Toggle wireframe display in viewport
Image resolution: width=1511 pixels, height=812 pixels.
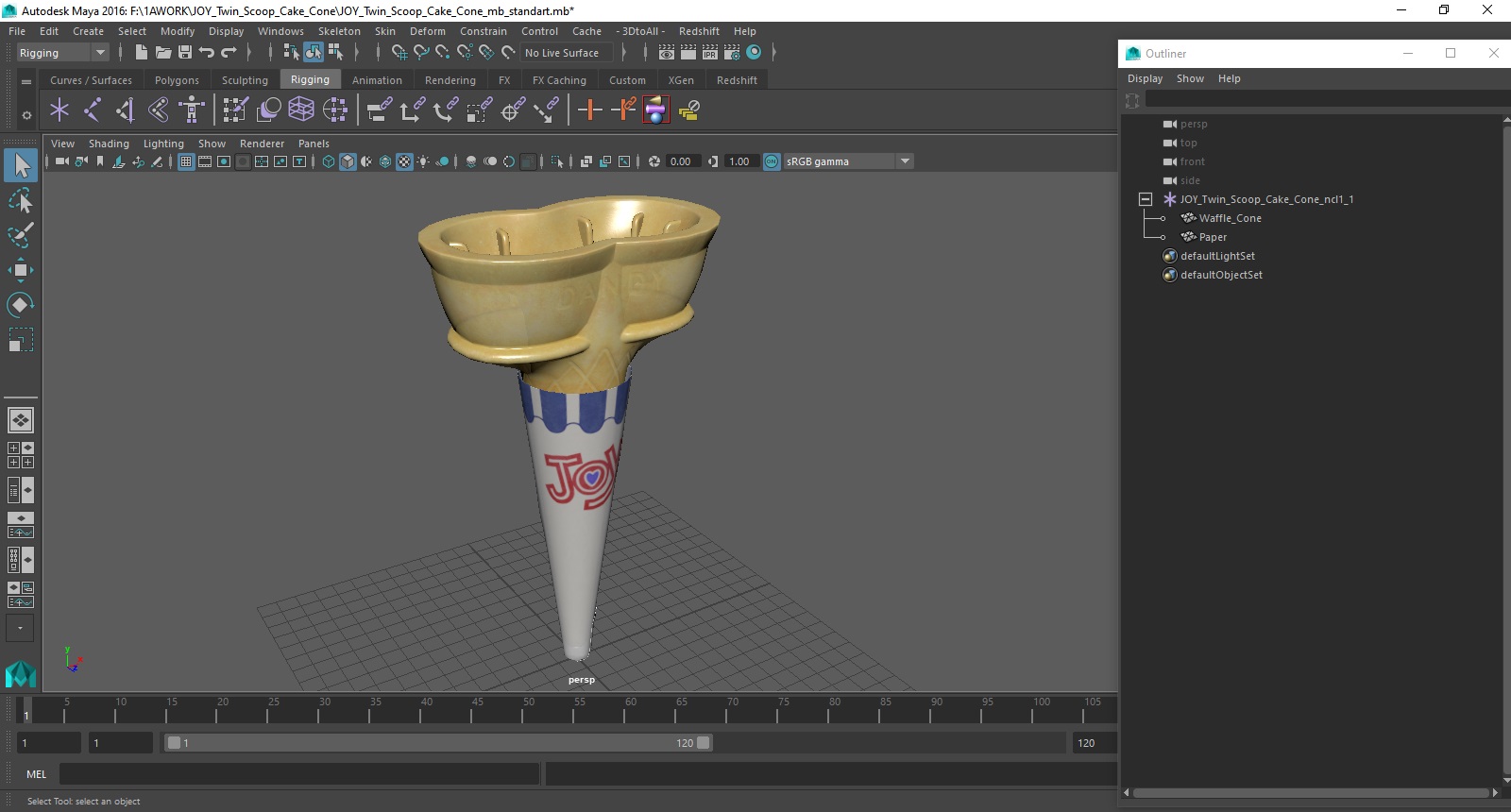pyautogui.click(x=329, y=161)
